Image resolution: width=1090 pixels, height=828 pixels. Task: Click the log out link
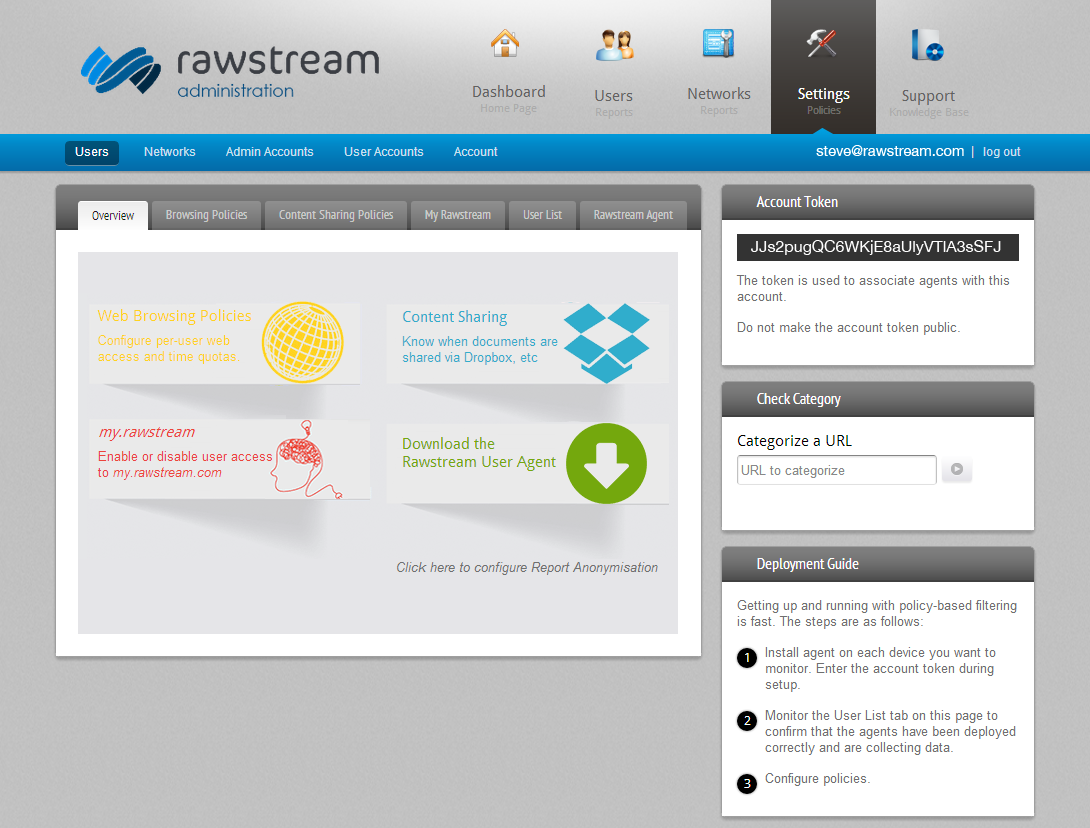[x=1002, y=152]
